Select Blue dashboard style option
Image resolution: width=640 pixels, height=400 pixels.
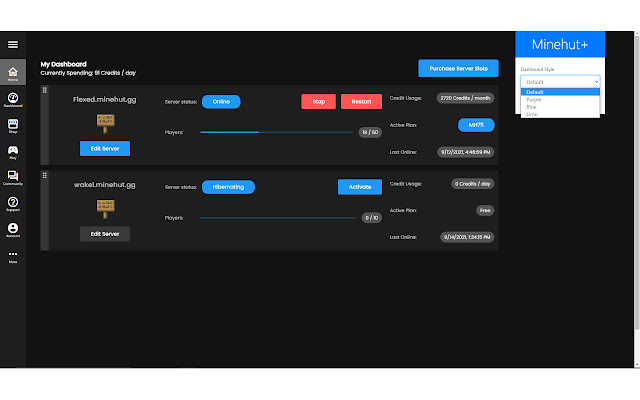point(560,107)
